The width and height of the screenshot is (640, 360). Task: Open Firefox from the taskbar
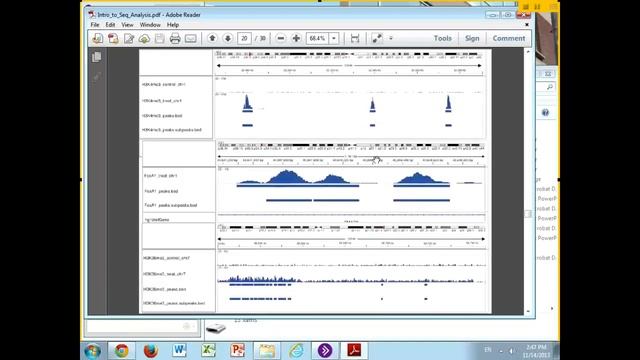151,351
